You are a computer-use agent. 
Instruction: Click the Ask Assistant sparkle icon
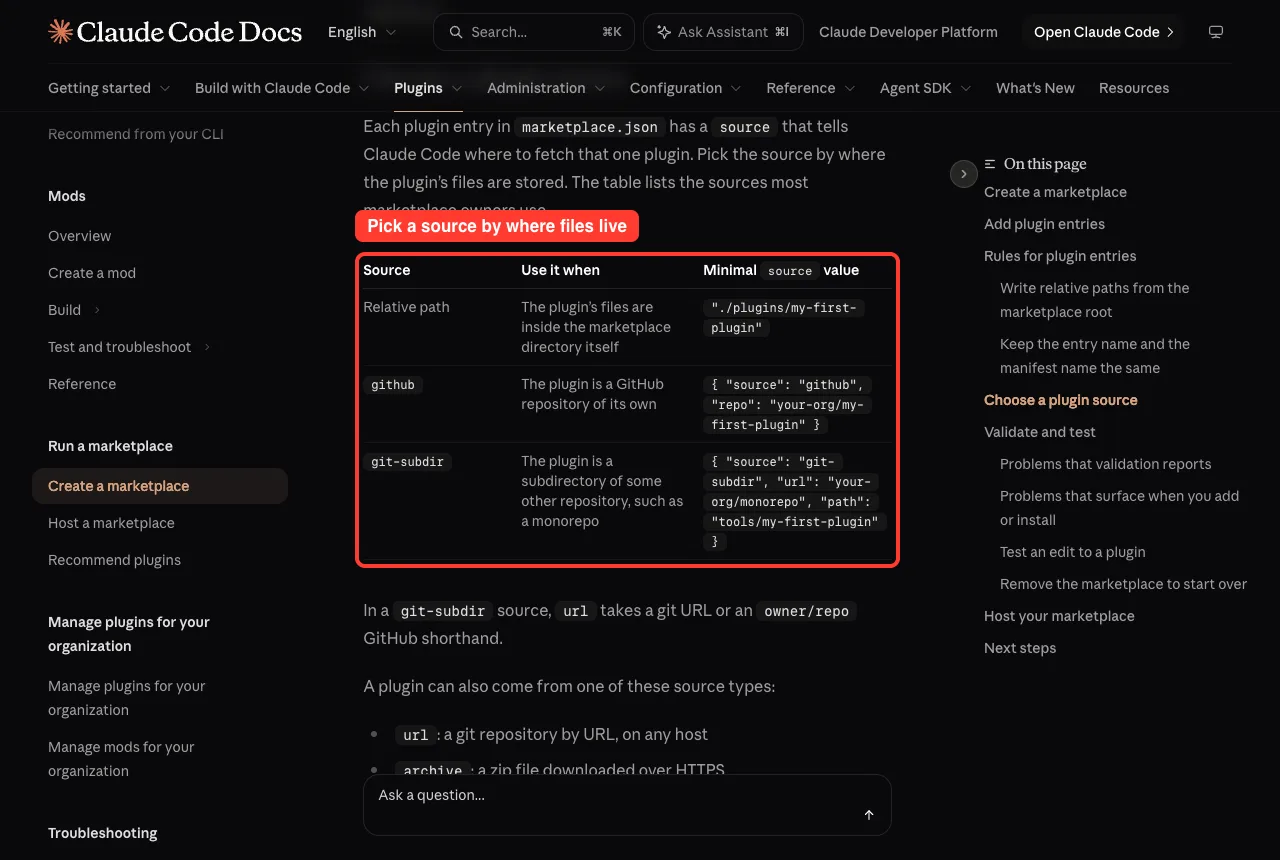[664, 32]
